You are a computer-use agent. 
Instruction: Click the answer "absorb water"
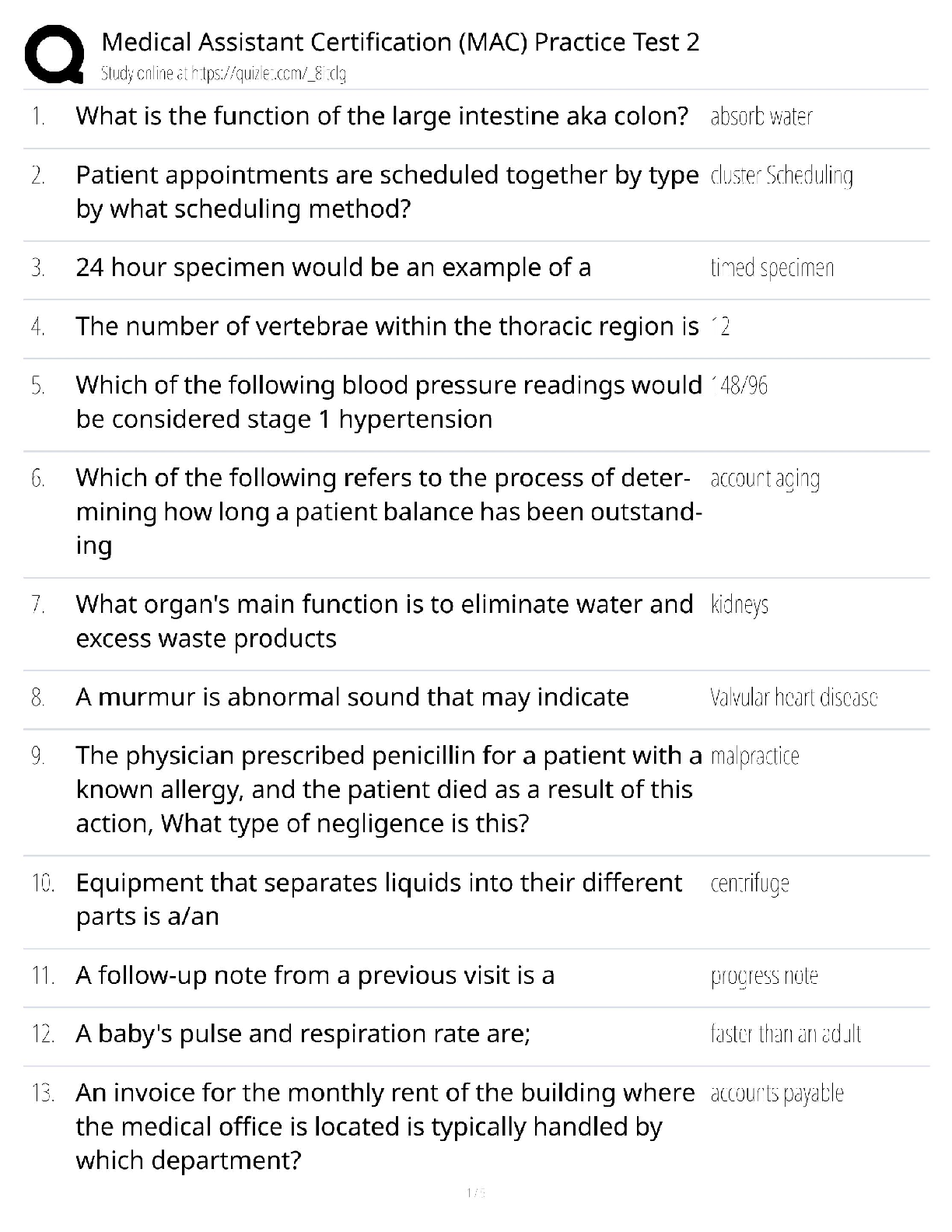pyautogui.click(x=761, y=117)
